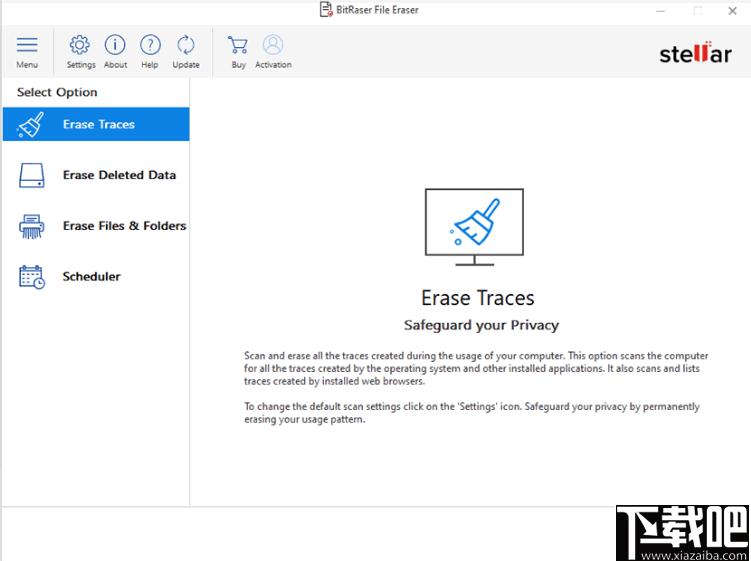Select the Erase Traces option

point(96,124)
